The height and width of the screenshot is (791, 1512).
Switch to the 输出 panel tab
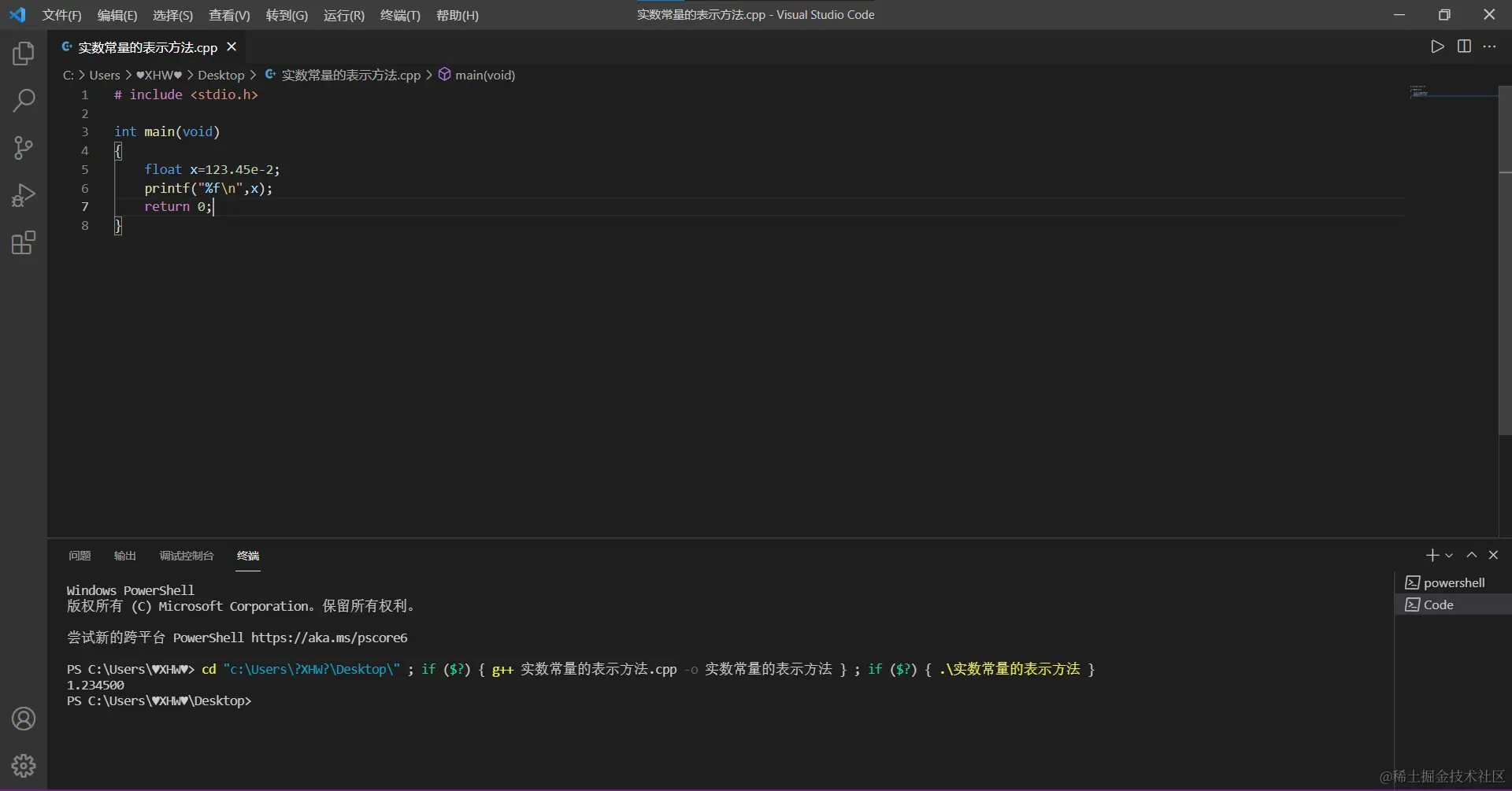(x=124, y=556)
